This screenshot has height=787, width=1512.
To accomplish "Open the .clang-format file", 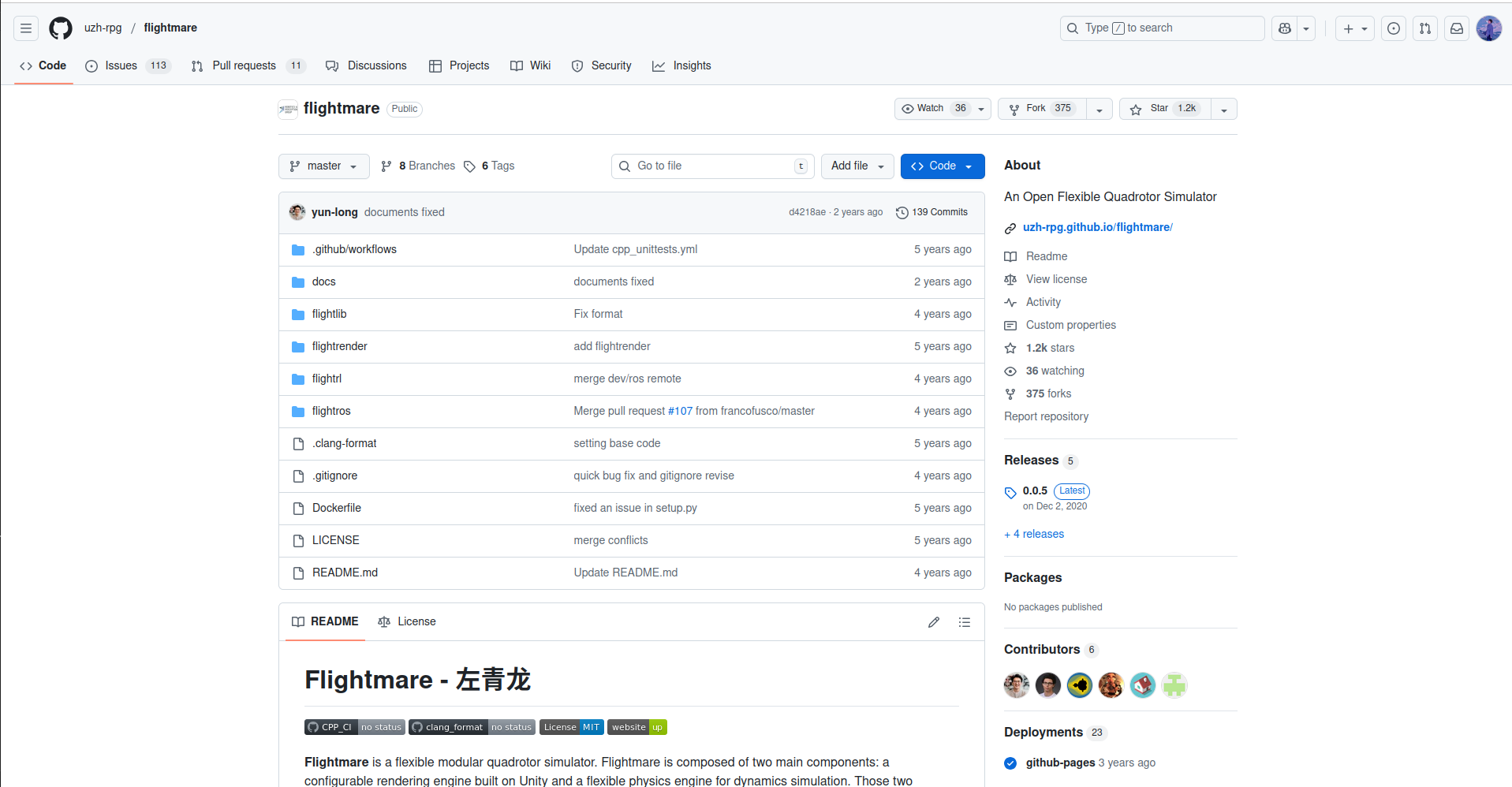I will [x=344, y=443].
